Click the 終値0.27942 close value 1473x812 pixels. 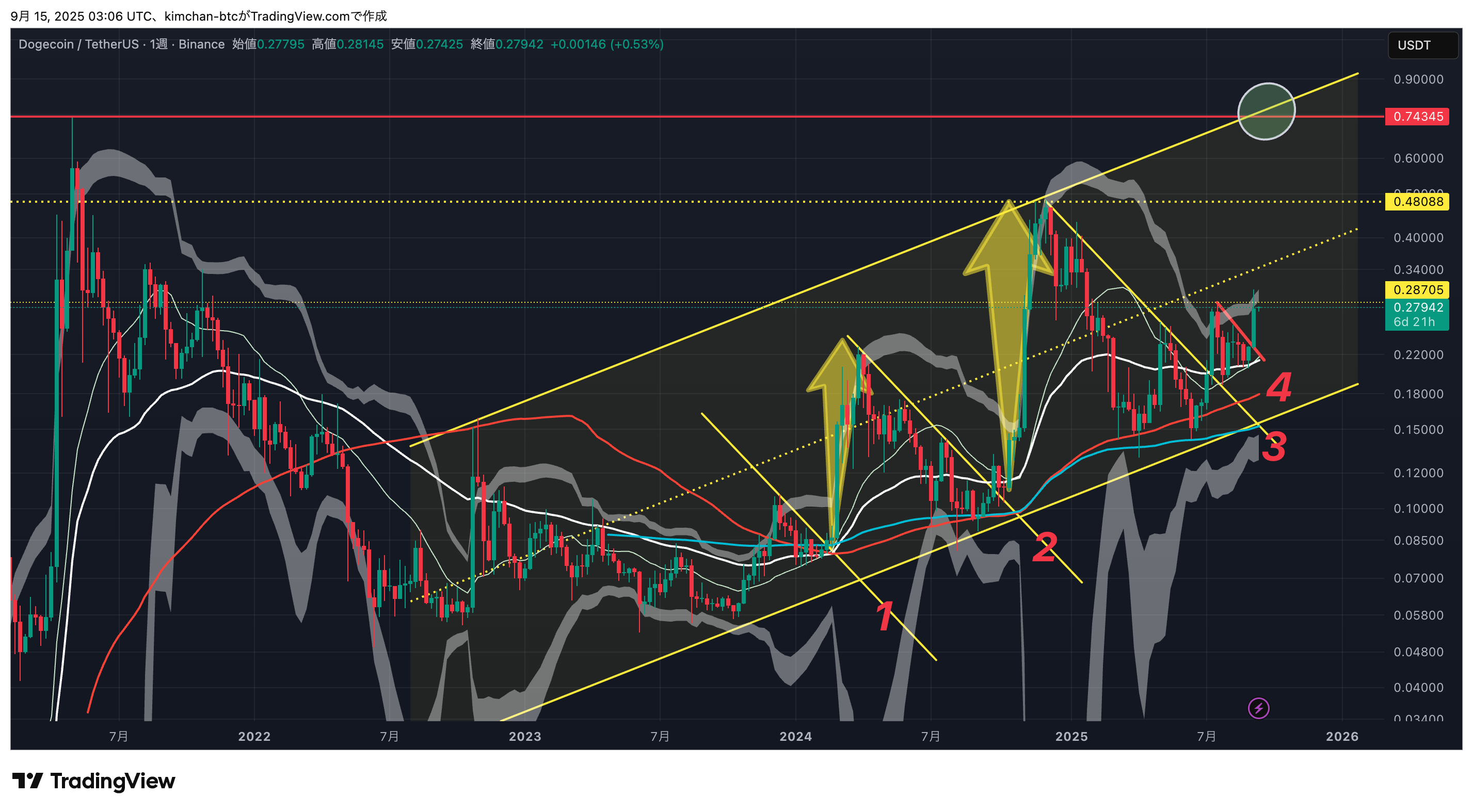(x=507, y=44)
